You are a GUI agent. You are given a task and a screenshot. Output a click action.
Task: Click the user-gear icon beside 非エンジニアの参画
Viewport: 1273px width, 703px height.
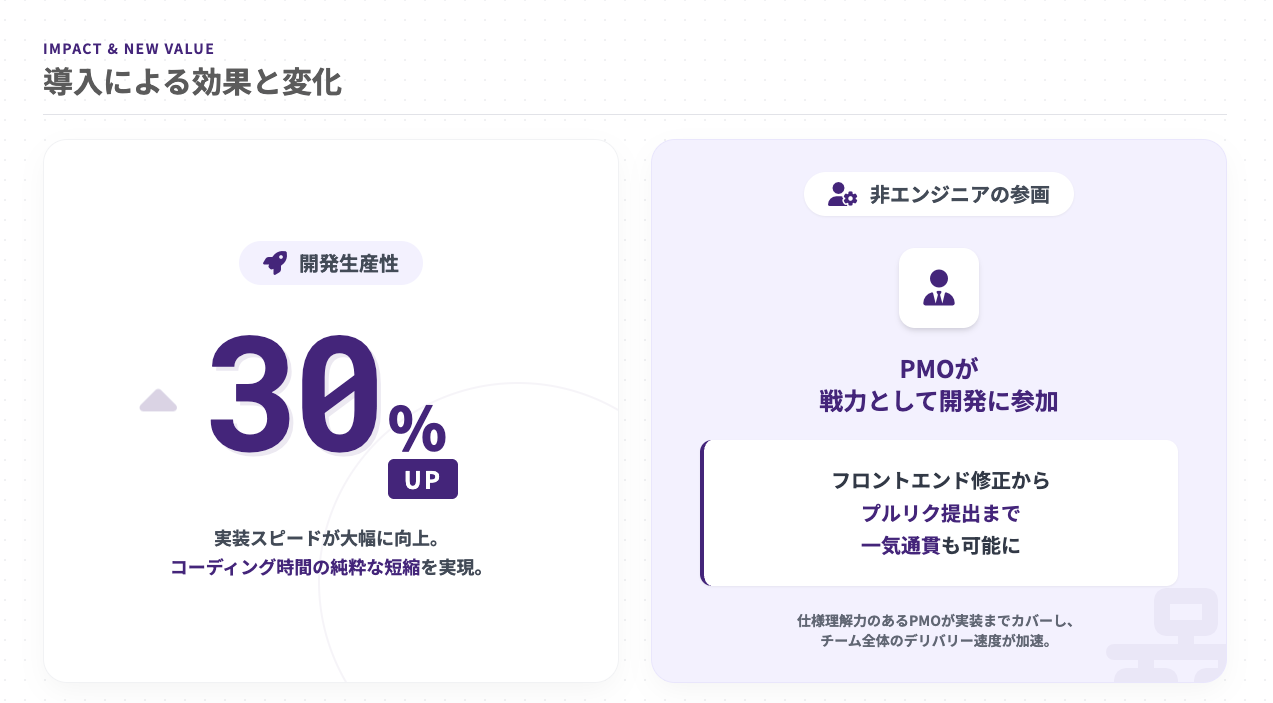(842, 194)
